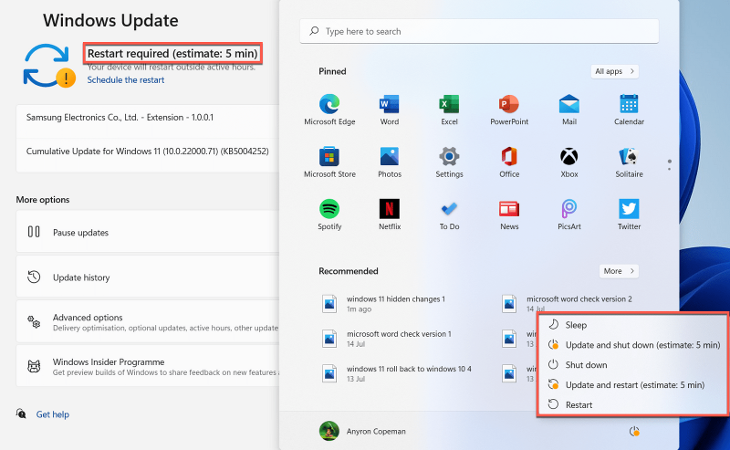
Task: Open the Mail app icon
Action: click(569, 109)
